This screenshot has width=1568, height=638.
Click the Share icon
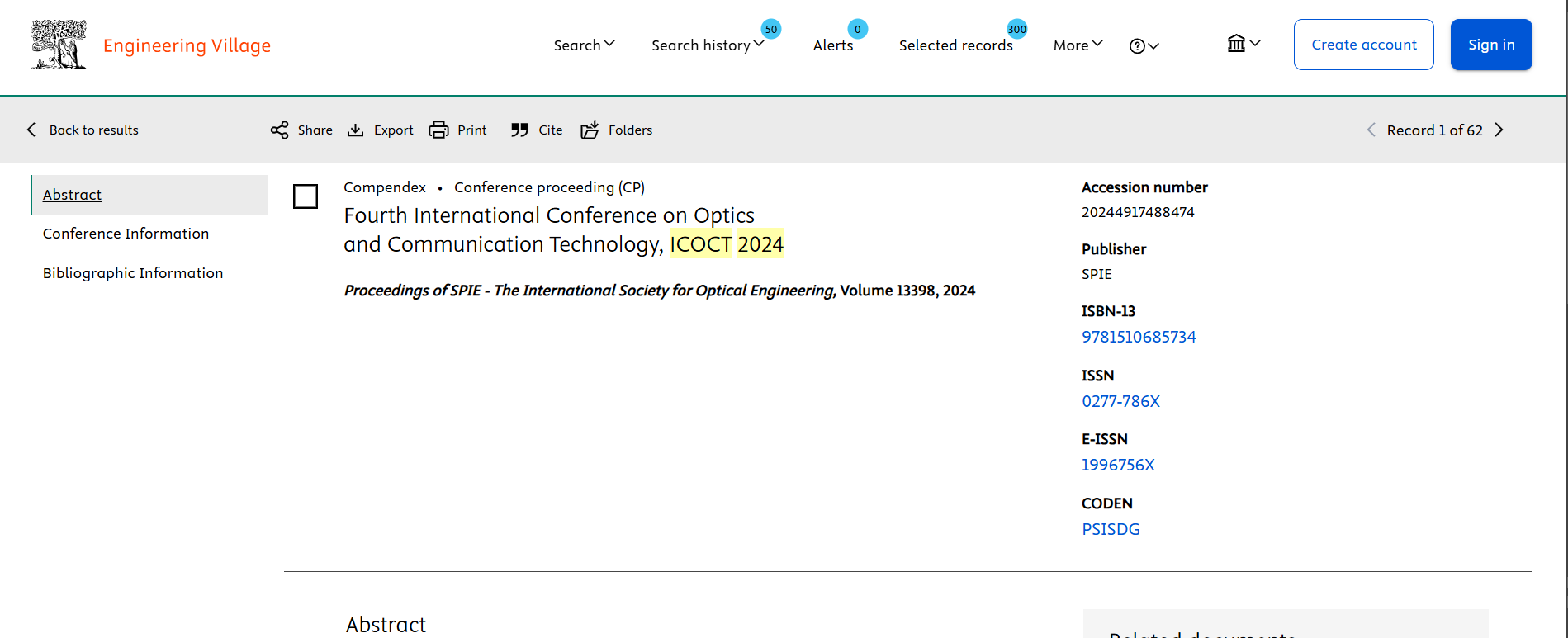279,130
